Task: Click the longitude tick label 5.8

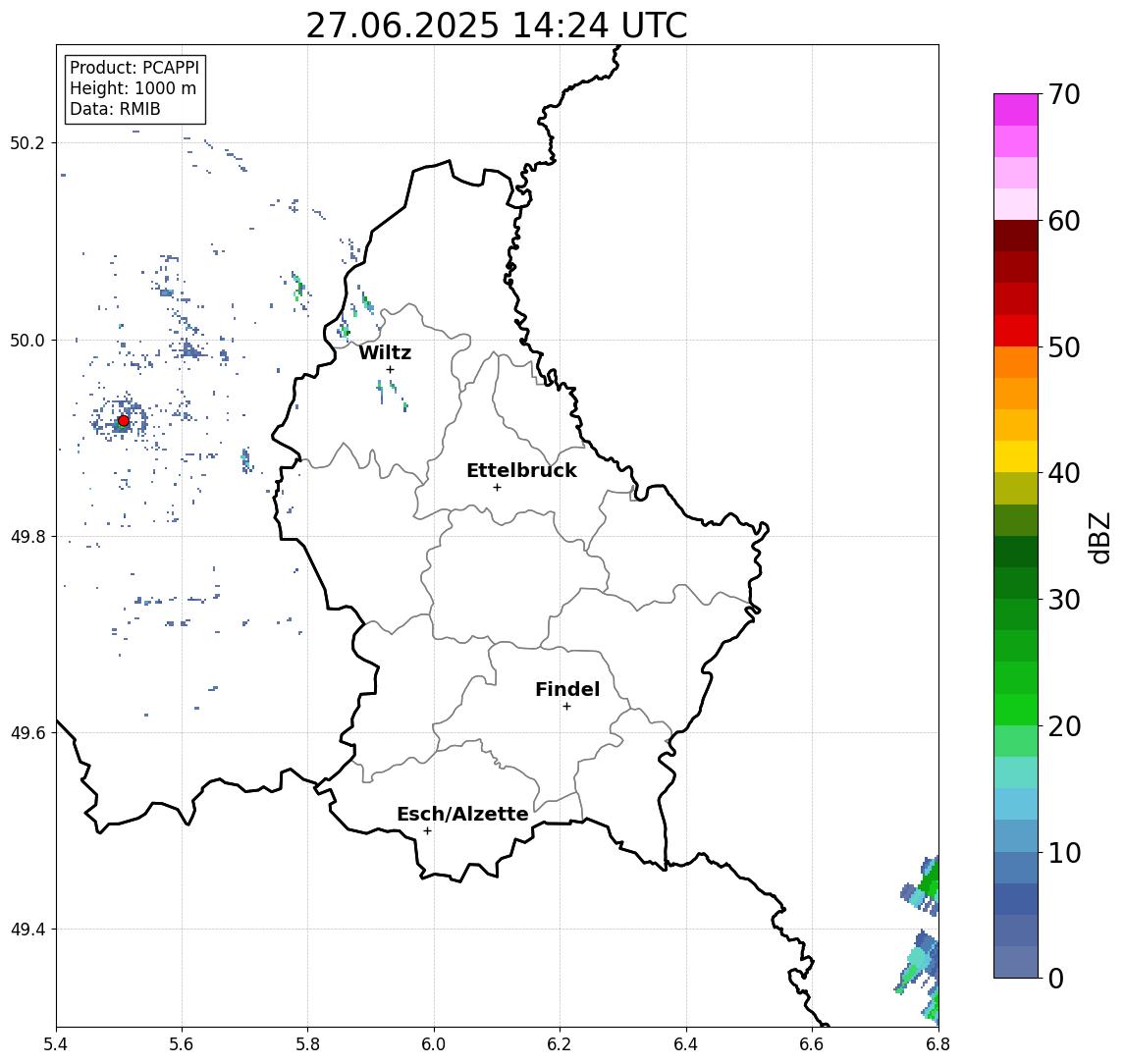Action: pyautogui.click(x=308, y=1044)
